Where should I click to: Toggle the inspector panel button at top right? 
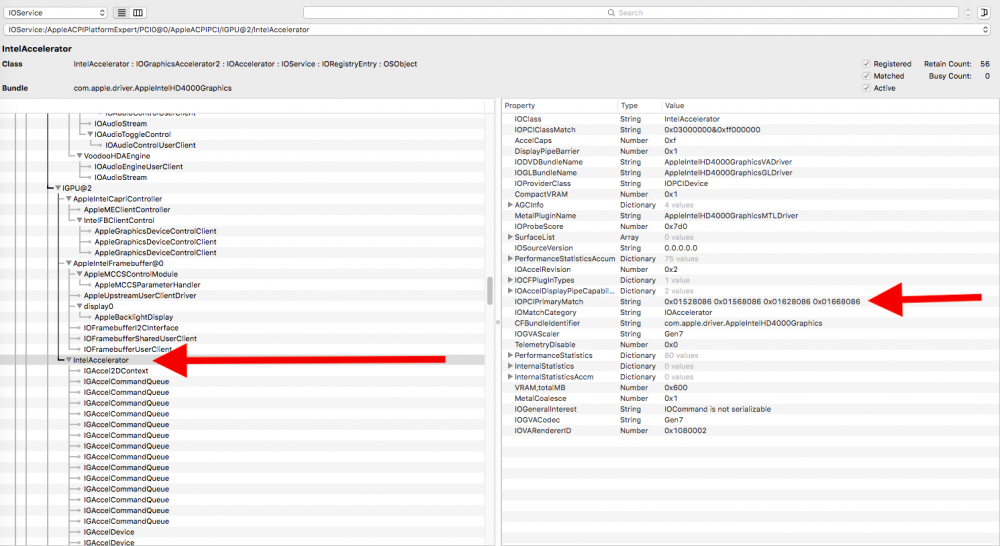[984, 13]
